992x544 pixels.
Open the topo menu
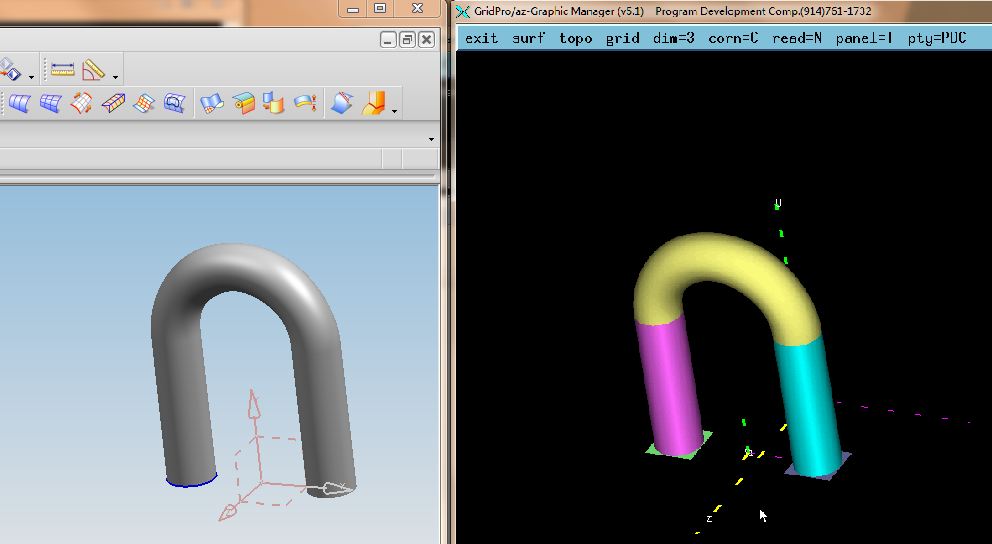[575, 38]
